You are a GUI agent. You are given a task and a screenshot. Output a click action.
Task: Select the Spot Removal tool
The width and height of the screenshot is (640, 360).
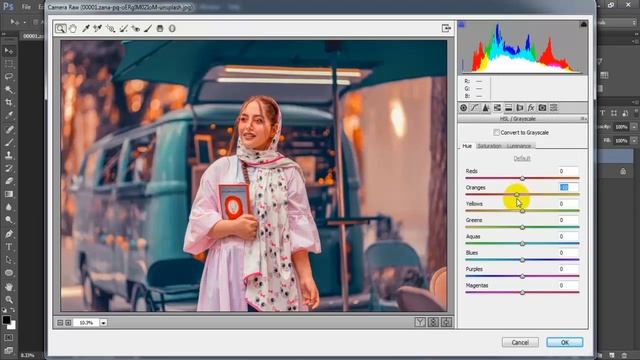pyautogui.click(x=123, y=29)
